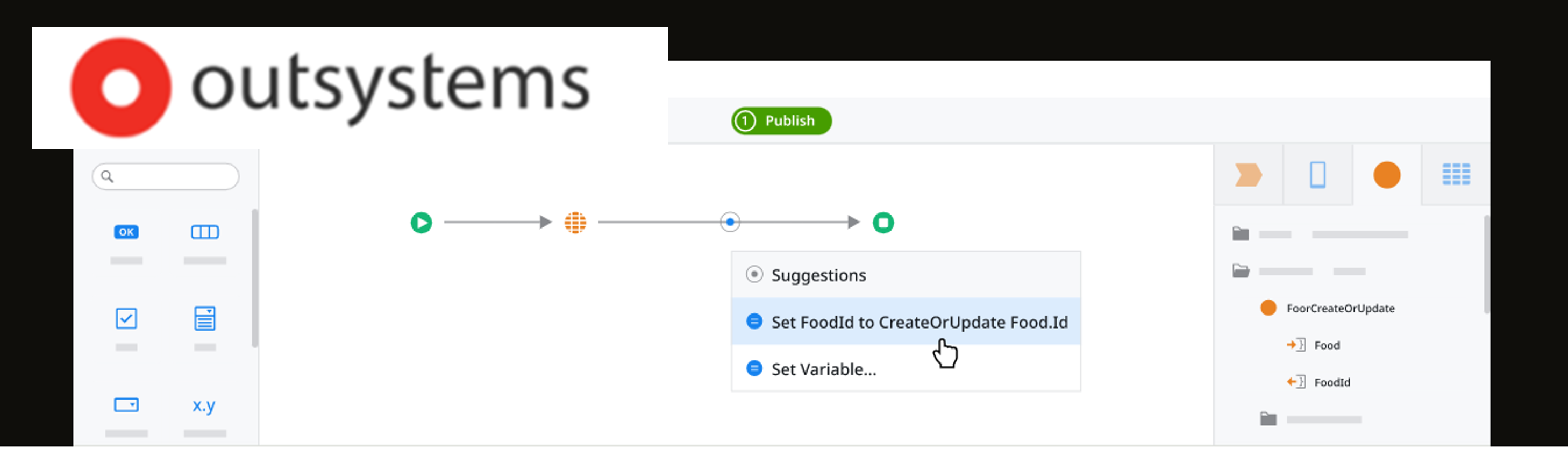The width and height of the screenshot is (1568, 449).
Task: Click the green Start node in flow
Action: point(421,223)
